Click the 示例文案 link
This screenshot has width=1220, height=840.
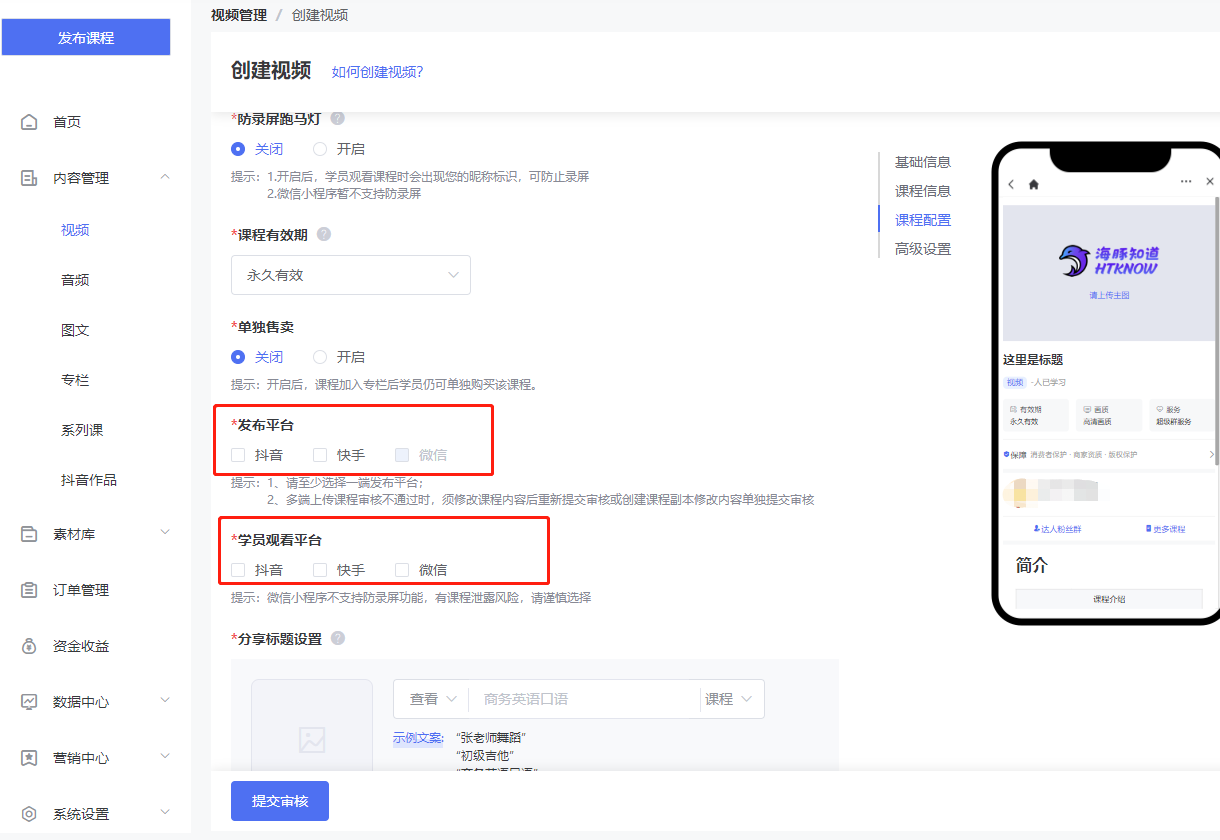418,738
